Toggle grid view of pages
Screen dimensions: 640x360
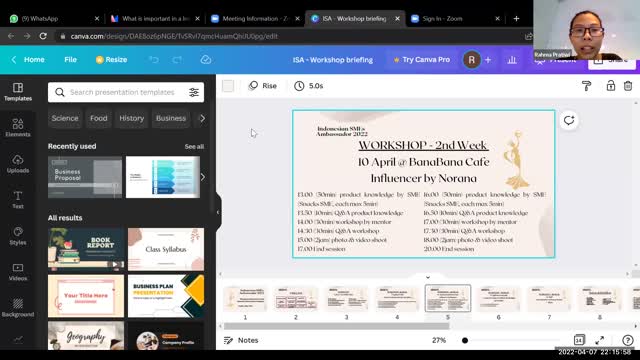[579, 340]
